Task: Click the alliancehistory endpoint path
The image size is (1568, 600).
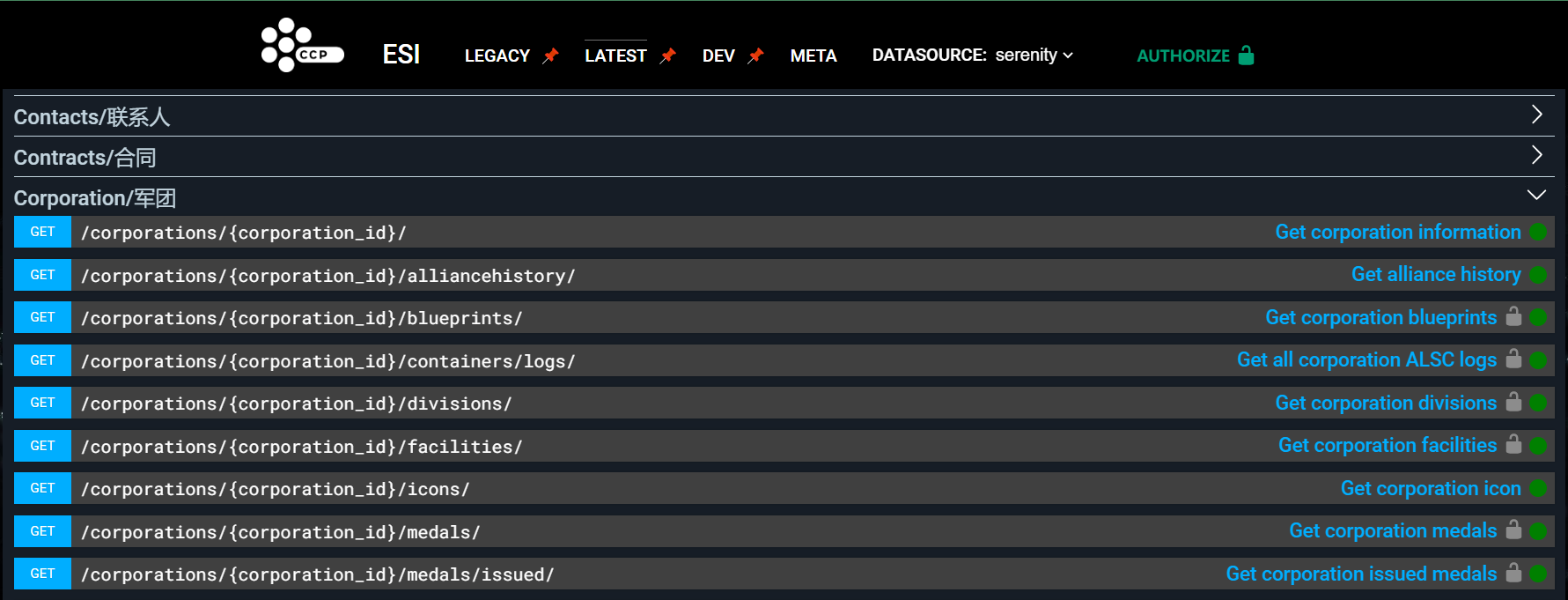Action: 328,276
